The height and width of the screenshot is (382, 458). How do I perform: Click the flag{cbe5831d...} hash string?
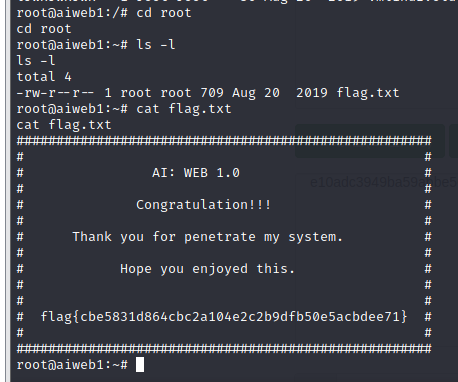[x=224, y=317]
